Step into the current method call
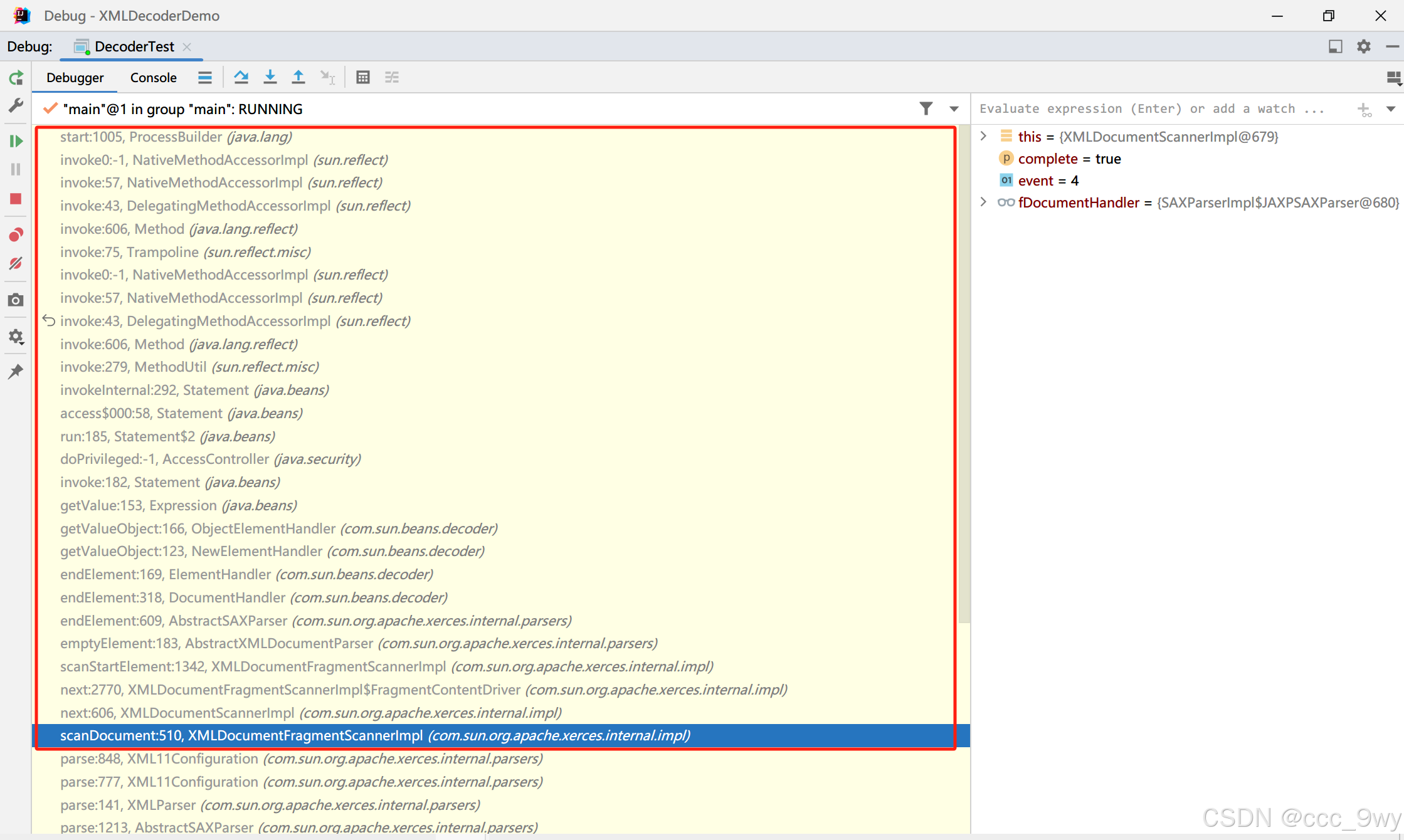The width and height of the screenshot is (1404, 840). 270,76
